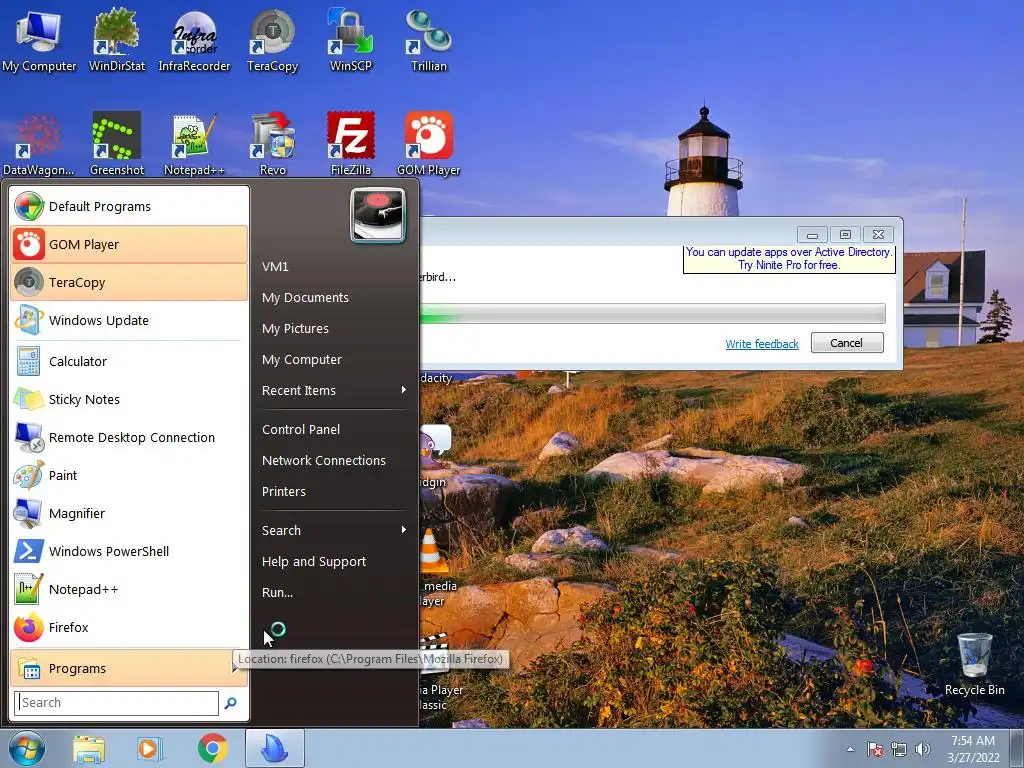The height and width of the screenshot is (768, 1024).
Task: Launch Firefox from the Start menu
Action: (129, 627)
